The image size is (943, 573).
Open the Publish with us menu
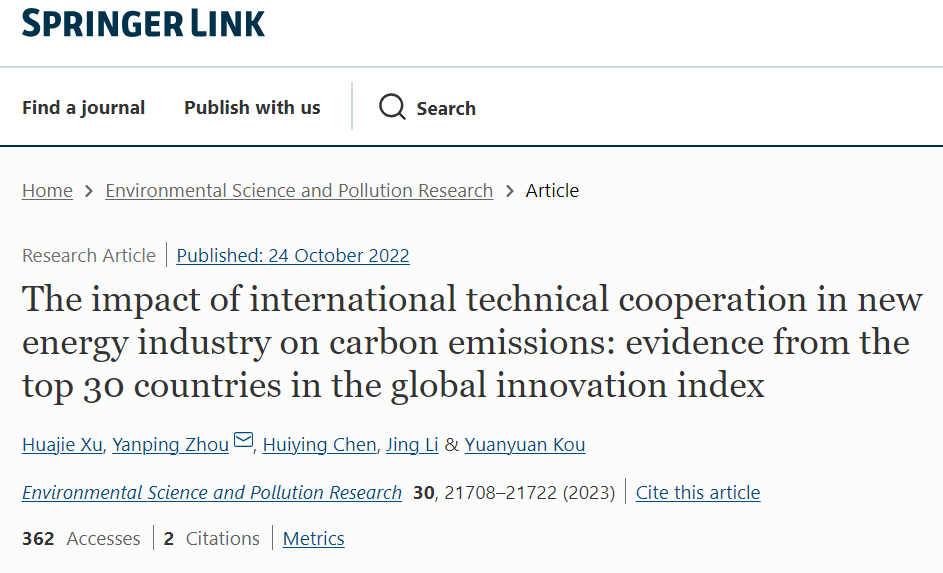point(252,108)
